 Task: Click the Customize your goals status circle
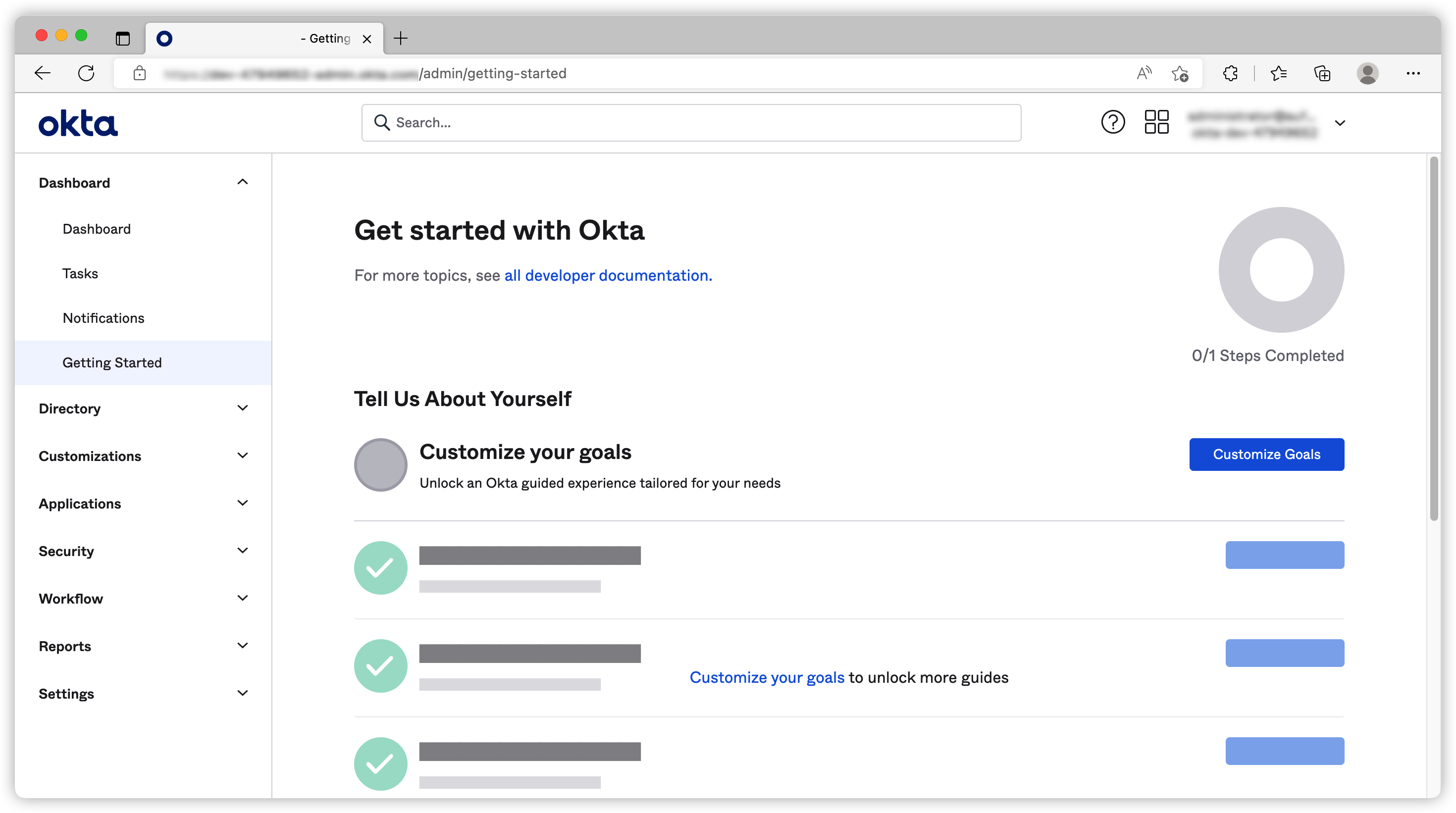[380, 465]
